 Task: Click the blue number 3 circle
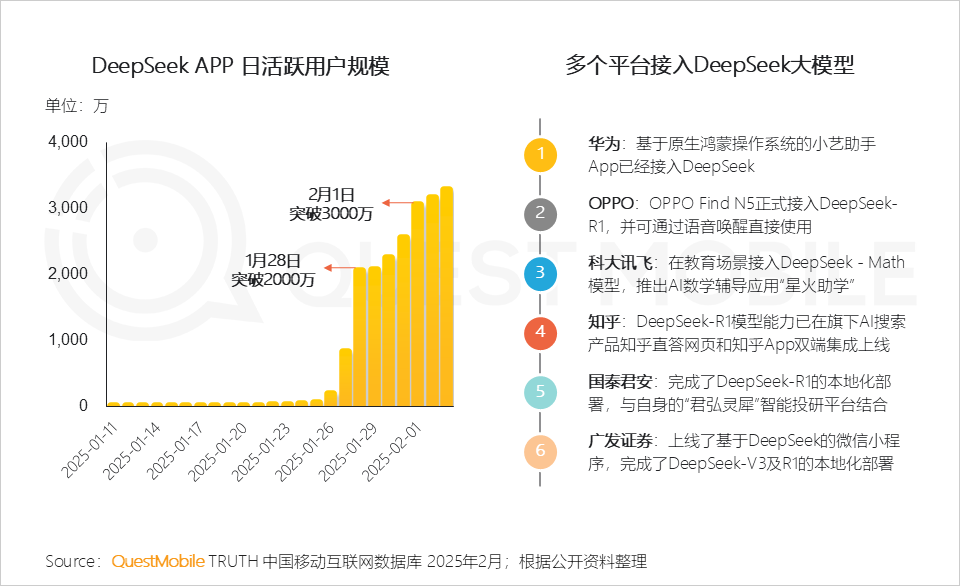click(x=540, y=272)
